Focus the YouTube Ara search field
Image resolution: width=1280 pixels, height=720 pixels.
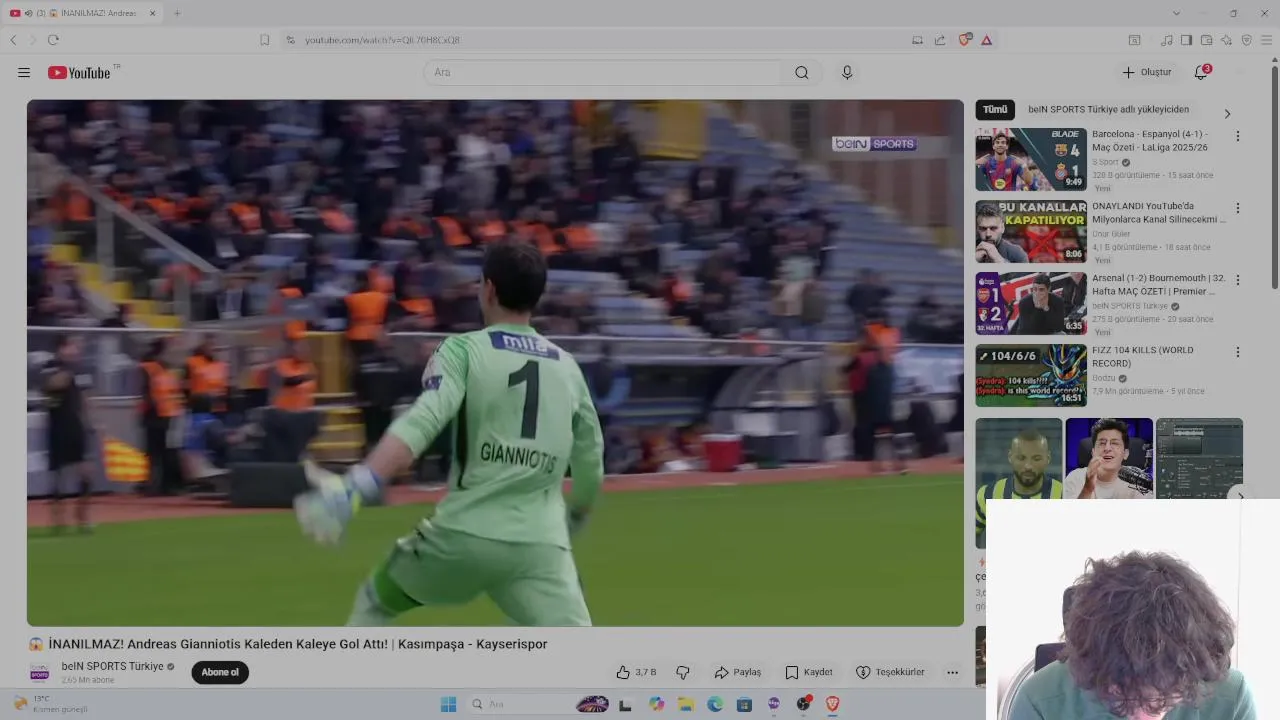pyautogui.click(x=604, y=72)
